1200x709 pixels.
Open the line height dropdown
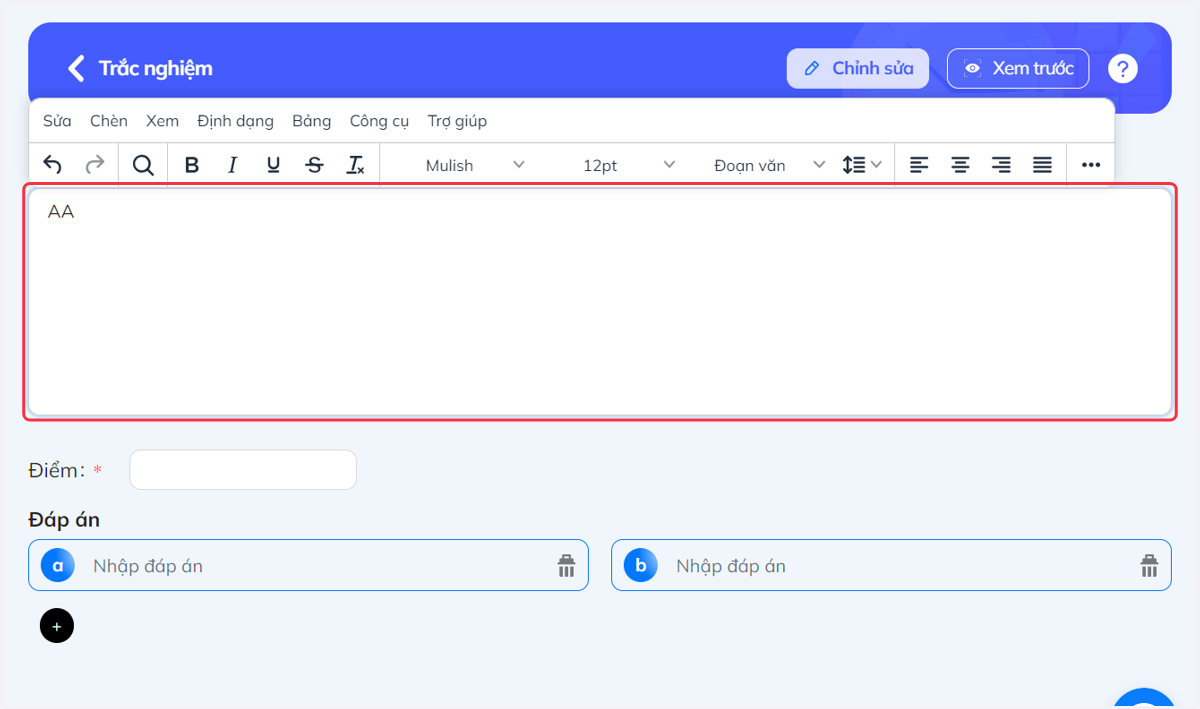click(x=861, y=165)
